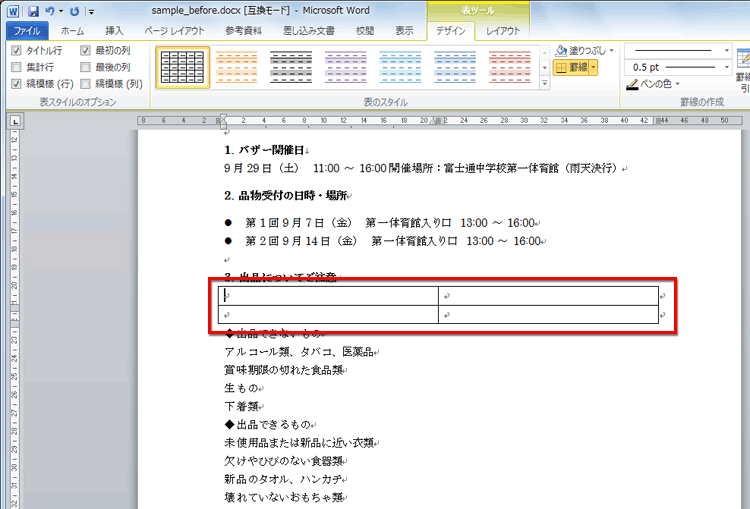750x509 pixels.
Task: Switch to the 差し込み文書 tab
Action: (x=309, y=31)
